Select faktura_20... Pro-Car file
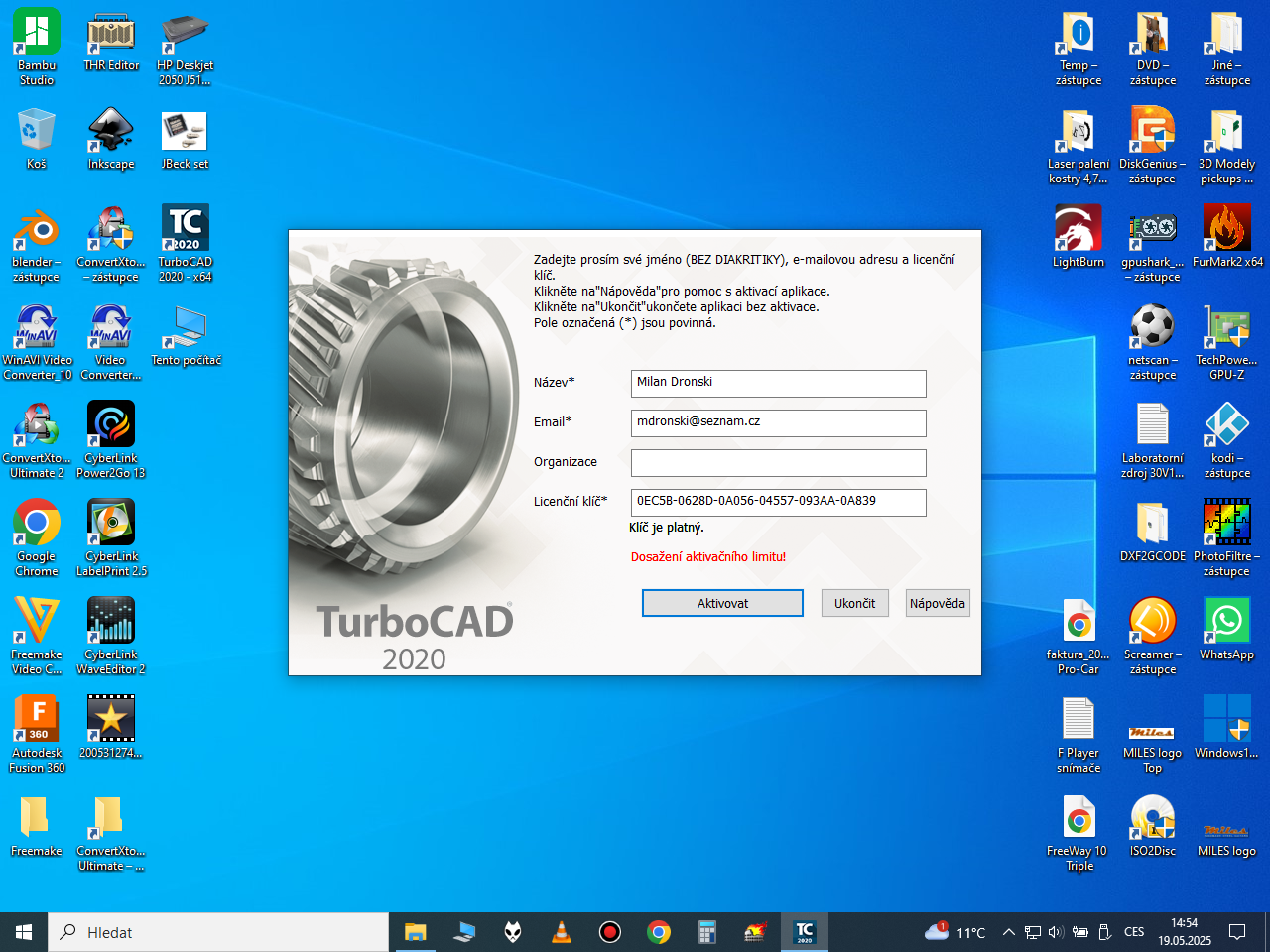The image size is (1270, 952). pyautogui.click(x=1079, y=637)
